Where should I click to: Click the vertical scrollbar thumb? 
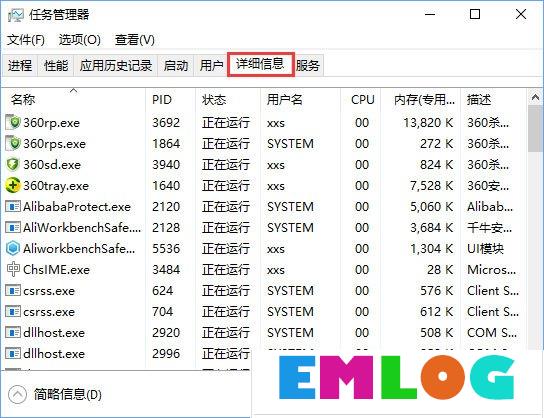(x=535, y=128)
